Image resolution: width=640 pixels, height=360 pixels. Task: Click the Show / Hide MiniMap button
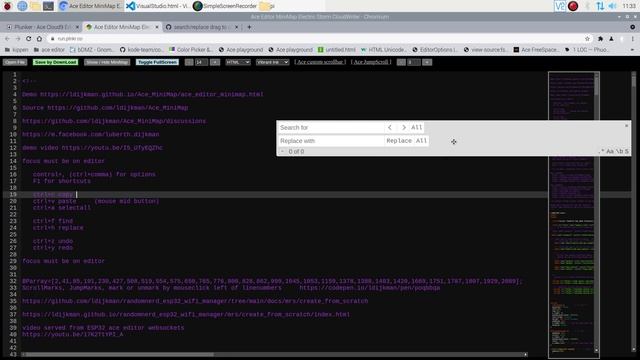coord(107,62)
